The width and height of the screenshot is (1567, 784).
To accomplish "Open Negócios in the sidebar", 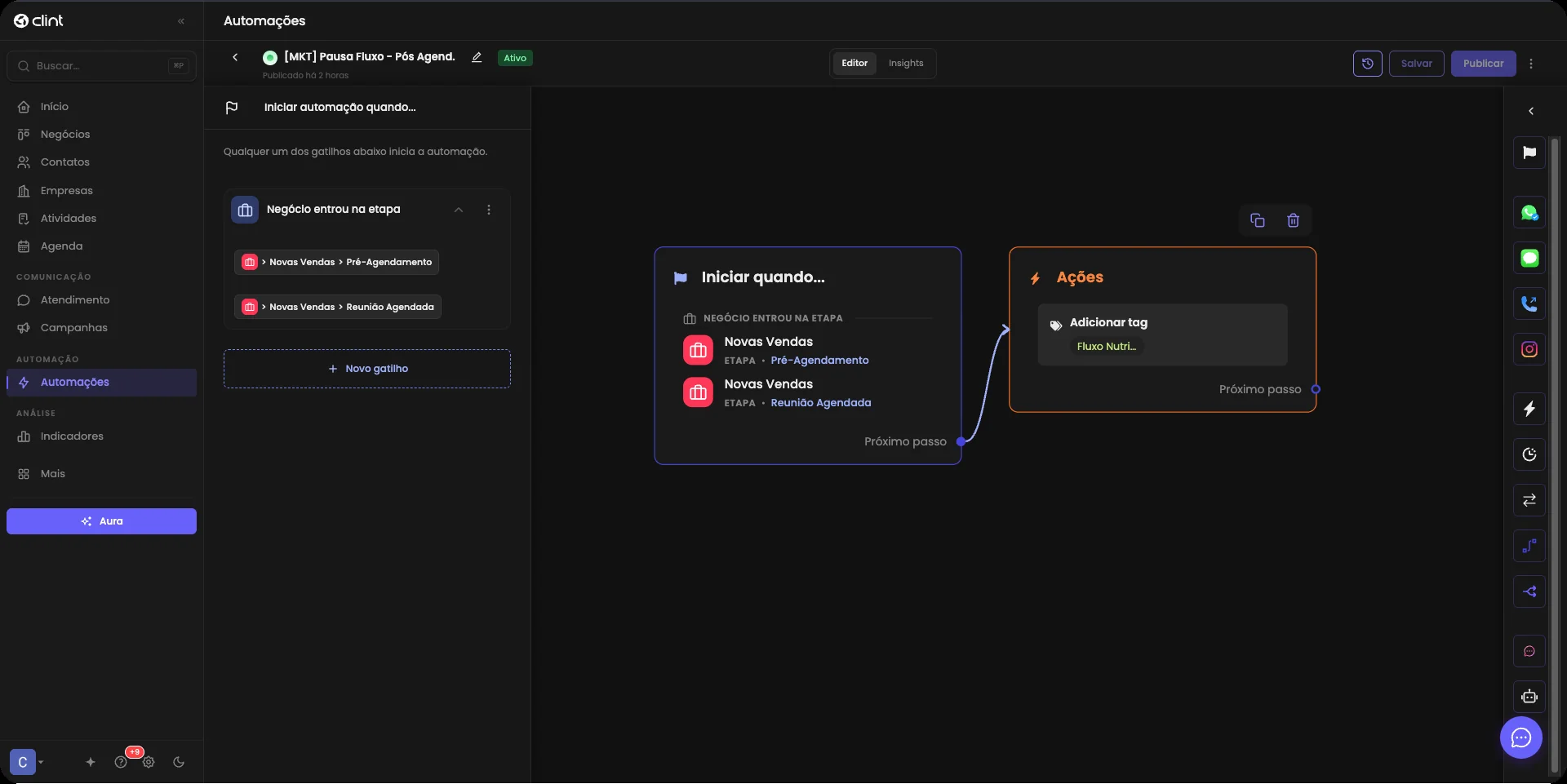I will click(101, 135).
